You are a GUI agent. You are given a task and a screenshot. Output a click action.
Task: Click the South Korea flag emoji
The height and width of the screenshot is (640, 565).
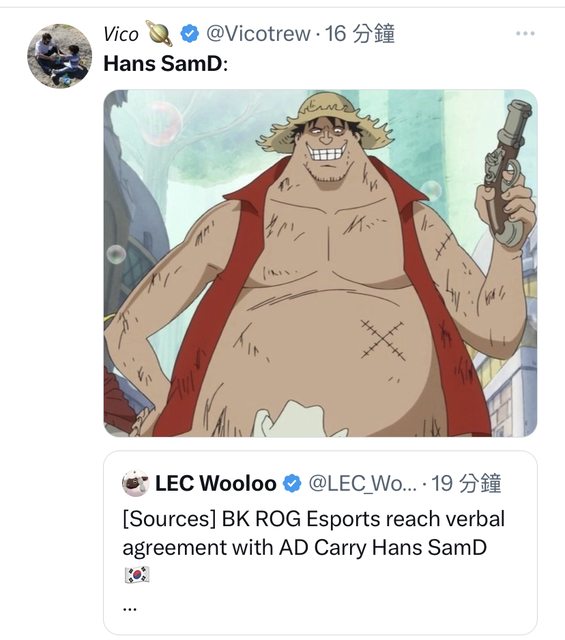pos(137,575)
